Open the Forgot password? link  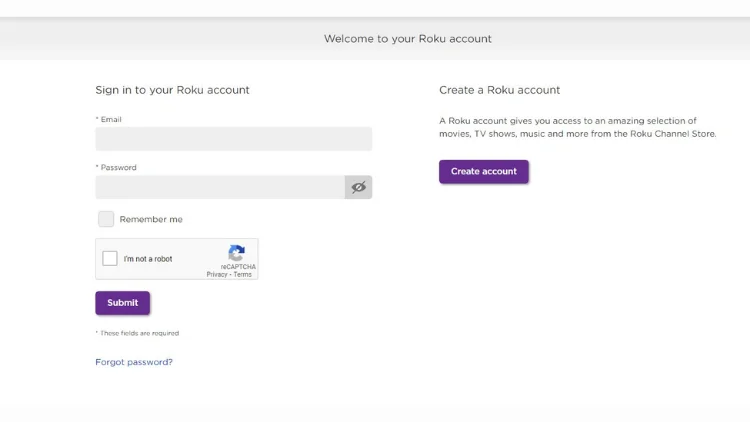pyautogui.click(x=134, y=362)
